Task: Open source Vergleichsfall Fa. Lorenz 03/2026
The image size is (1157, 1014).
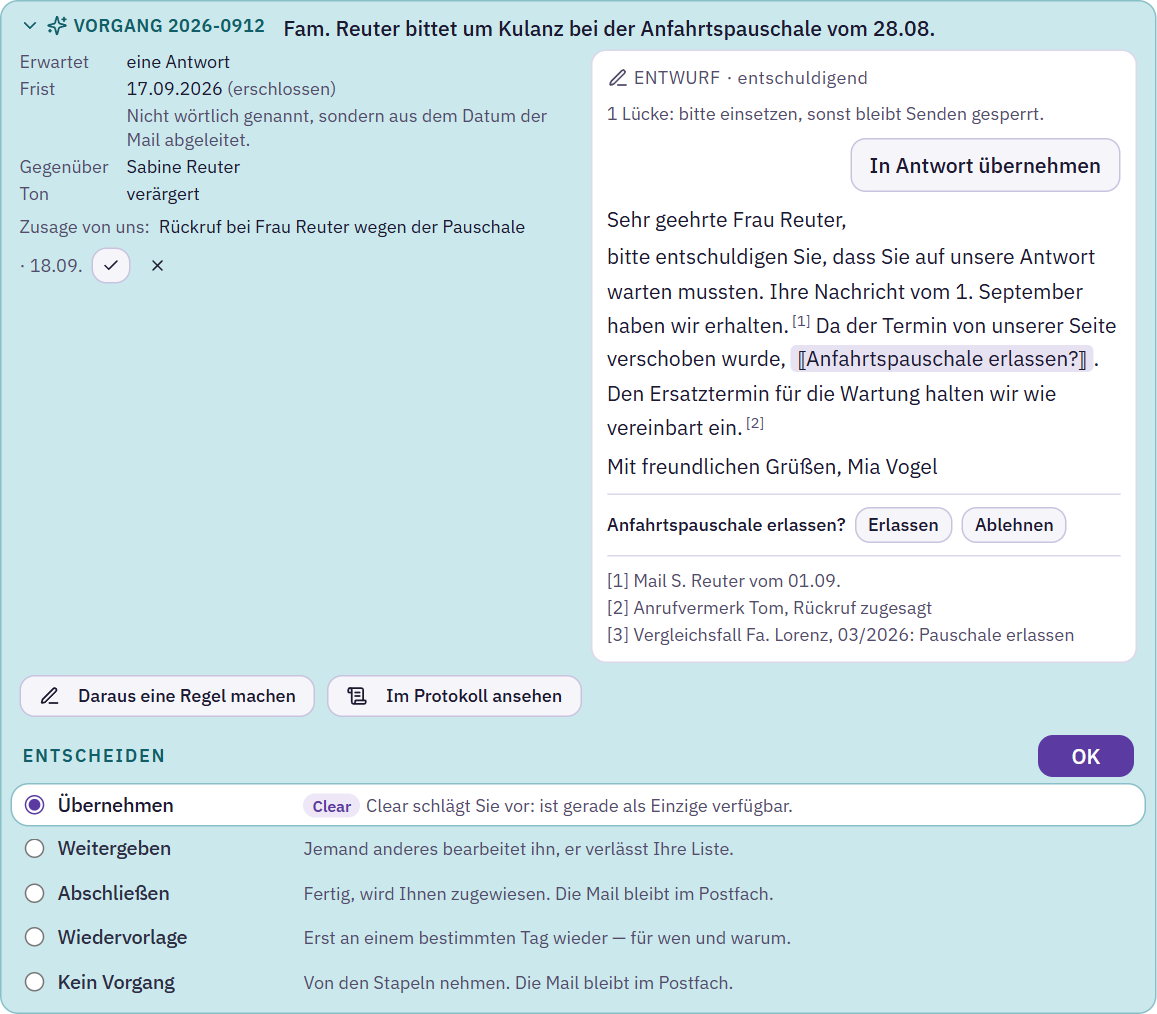Action: [840, 635]
